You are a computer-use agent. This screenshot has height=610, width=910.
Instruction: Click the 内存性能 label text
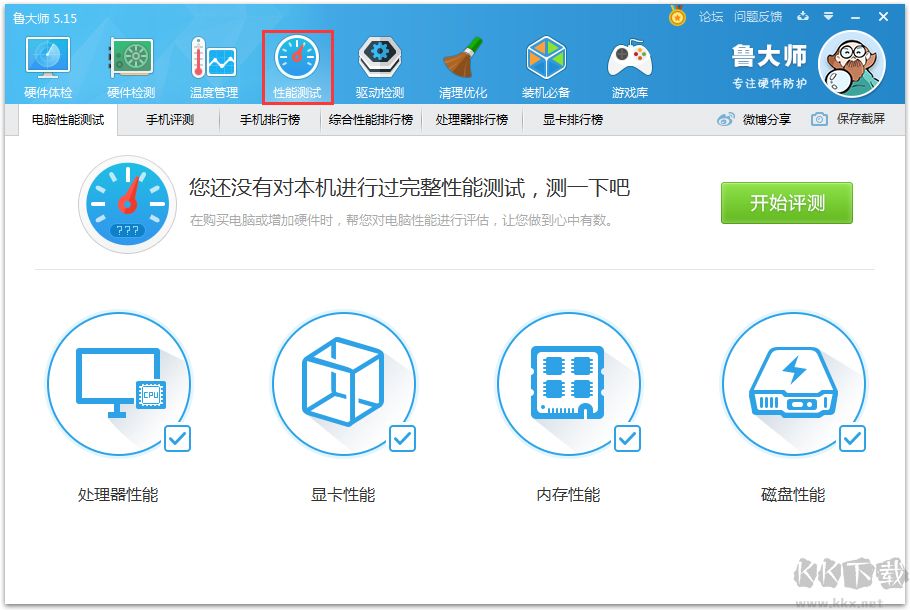tap(568, 495)
